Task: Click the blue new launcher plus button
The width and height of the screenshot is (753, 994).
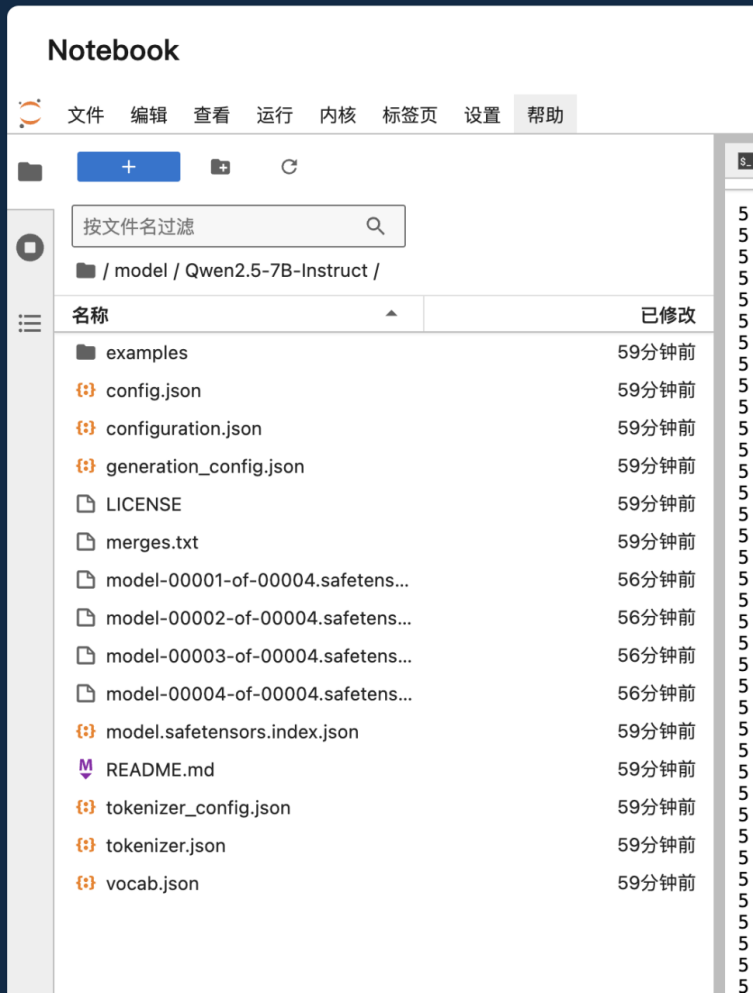Action: 129,167
